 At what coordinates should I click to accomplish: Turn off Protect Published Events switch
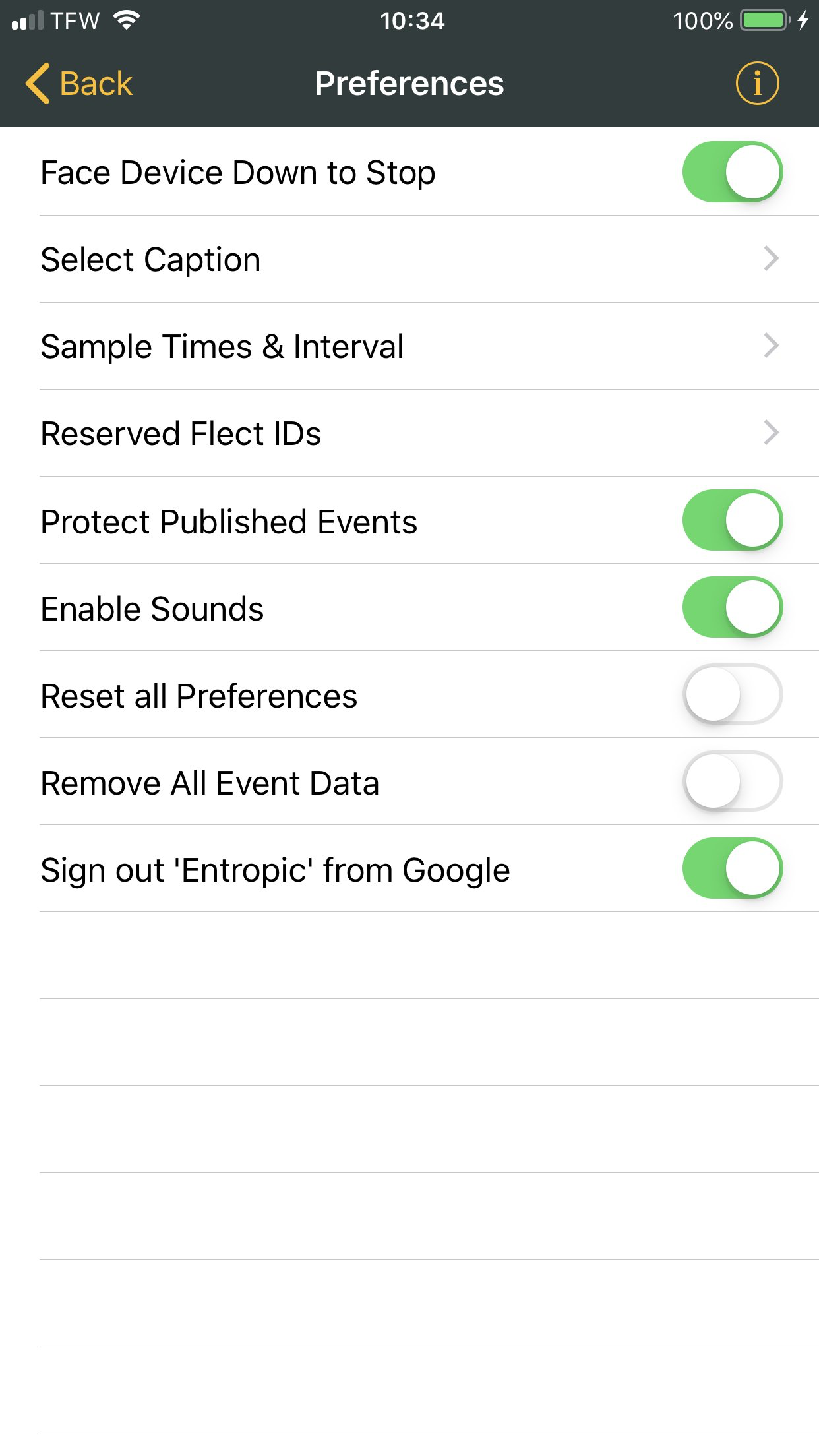[x=732, y=520]
